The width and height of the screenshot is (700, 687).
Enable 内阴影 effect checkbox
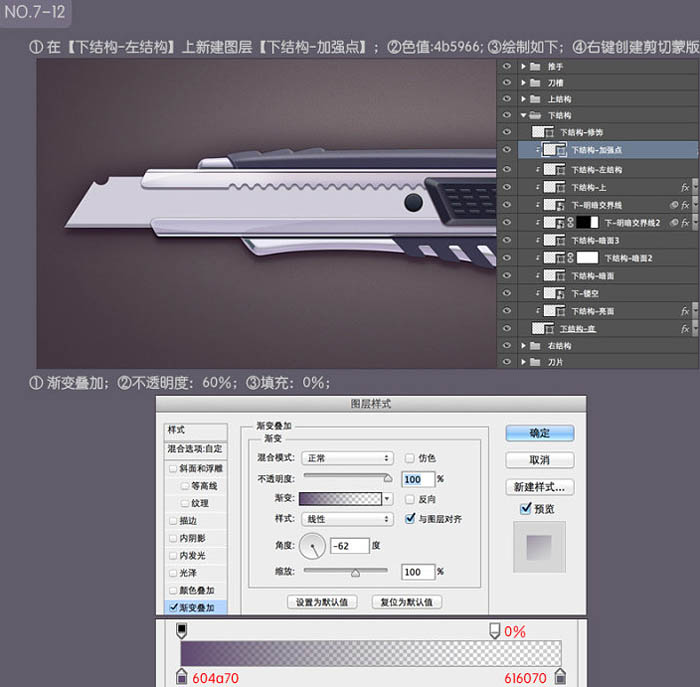coord(173,538)
